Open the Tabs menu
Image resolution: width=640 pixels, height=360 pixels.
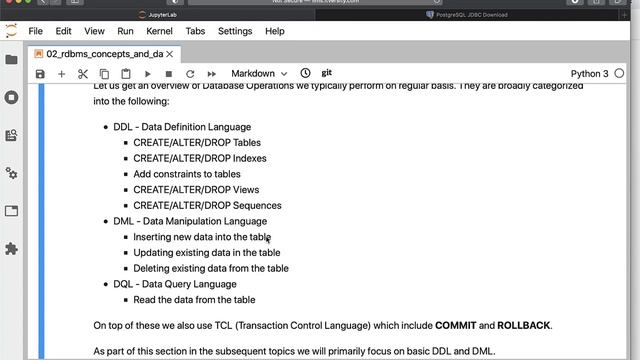195,31
